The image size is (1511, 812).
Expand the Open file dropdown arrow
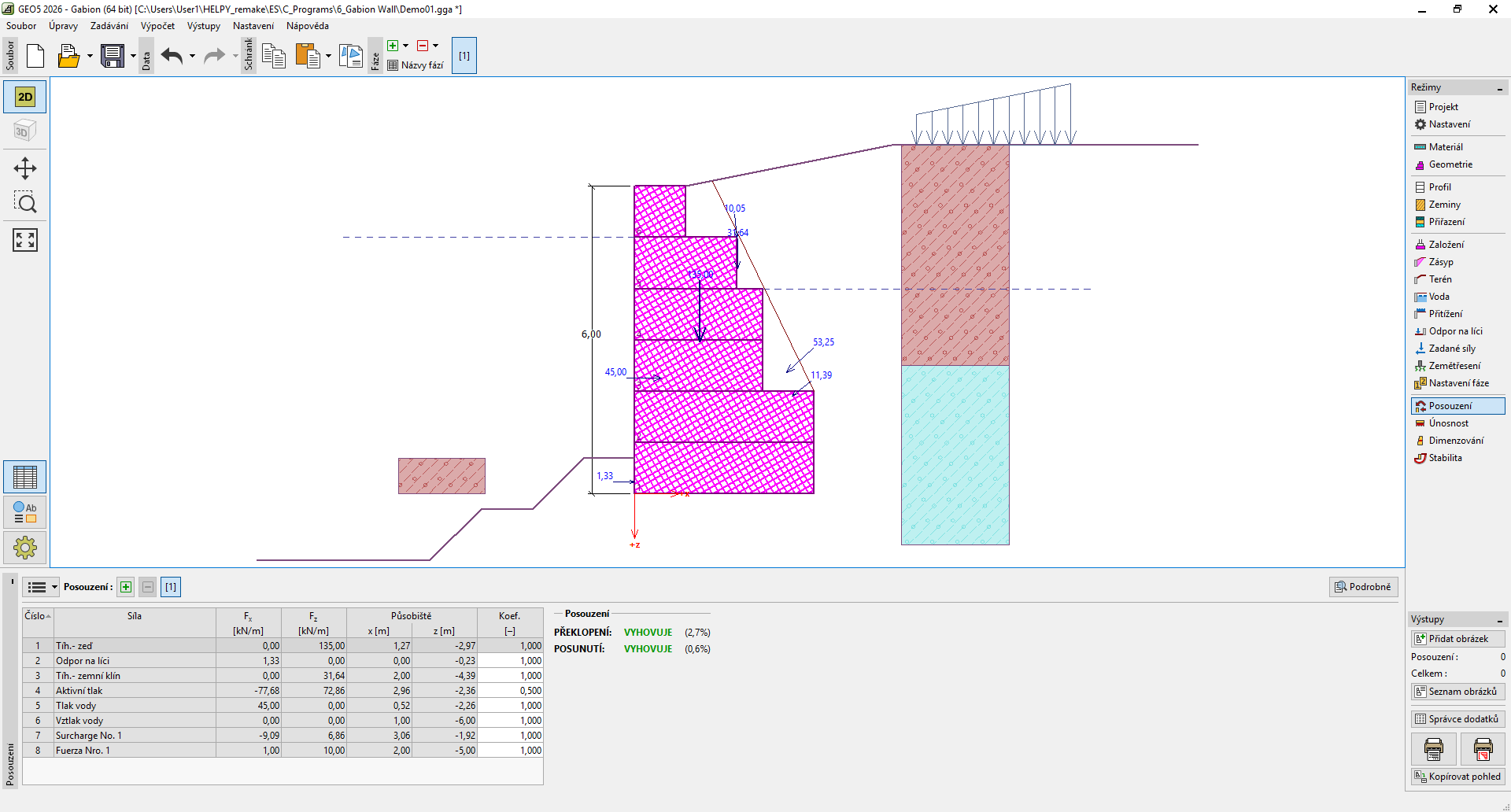(x=90, y=56)
